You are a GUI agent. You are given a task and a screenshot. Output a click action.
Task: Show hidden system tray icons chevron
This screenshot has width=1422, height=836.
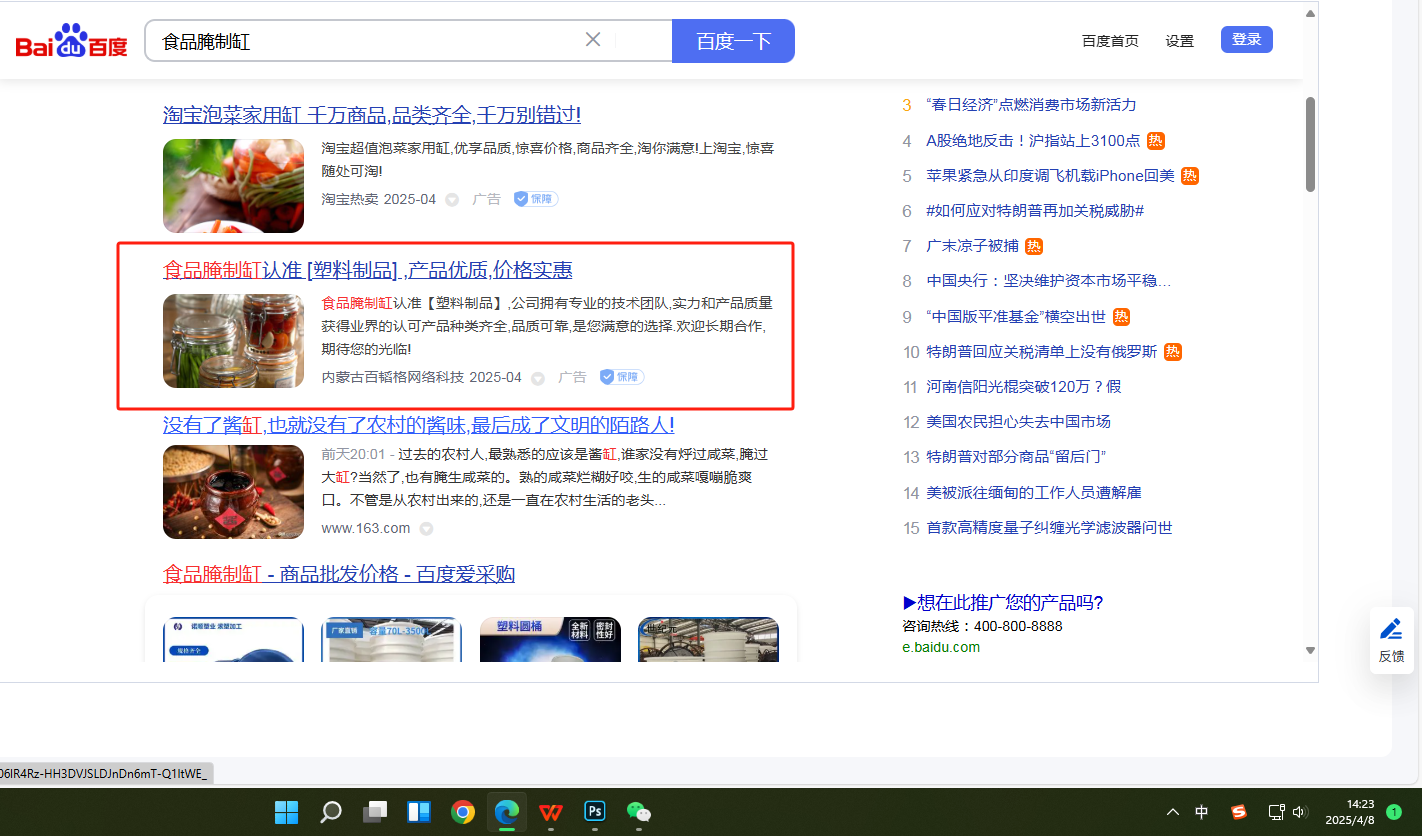point(1172,812)
